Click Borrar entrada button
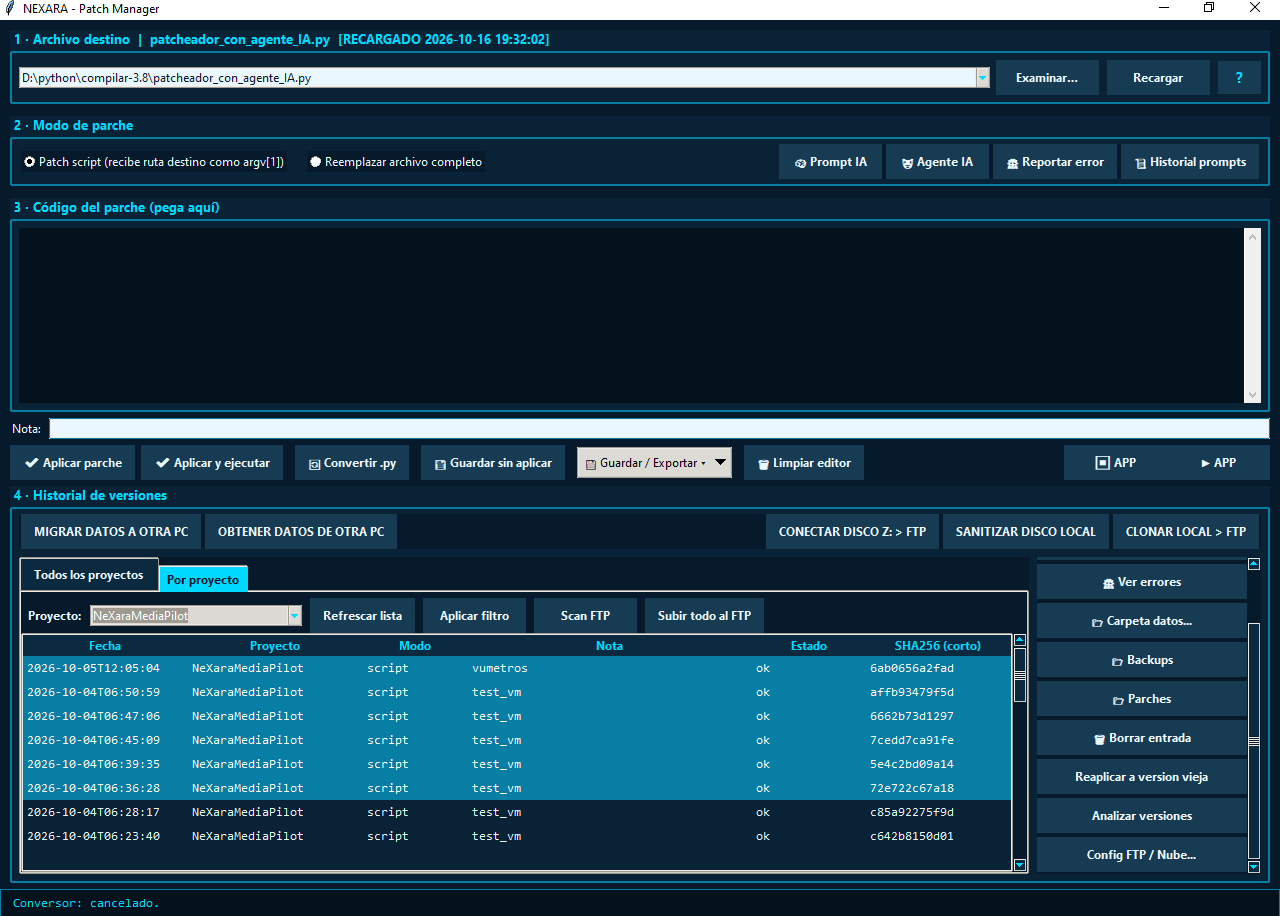The image size is (1280, 916). pos(1142,738)
